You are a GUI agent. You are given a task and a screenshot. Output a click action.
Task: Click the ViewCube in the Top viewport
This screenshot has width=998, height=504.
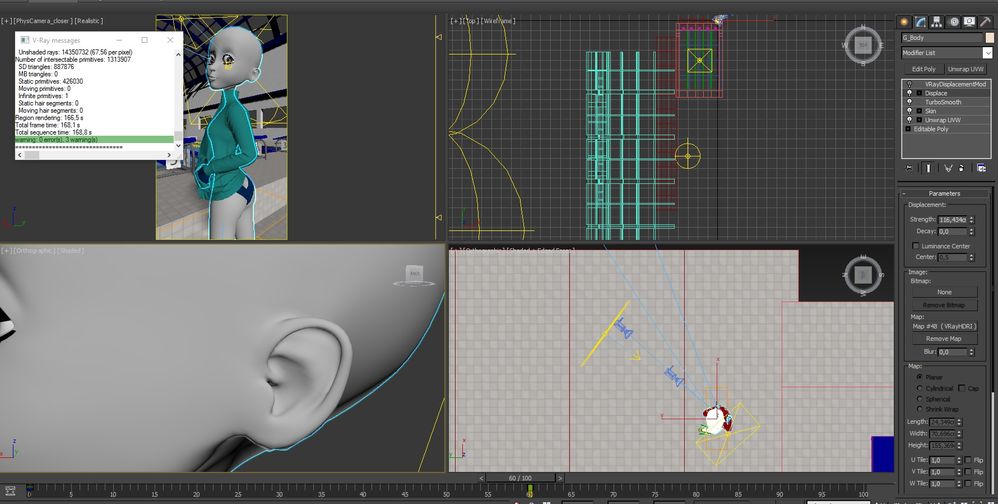click(863, 45)
